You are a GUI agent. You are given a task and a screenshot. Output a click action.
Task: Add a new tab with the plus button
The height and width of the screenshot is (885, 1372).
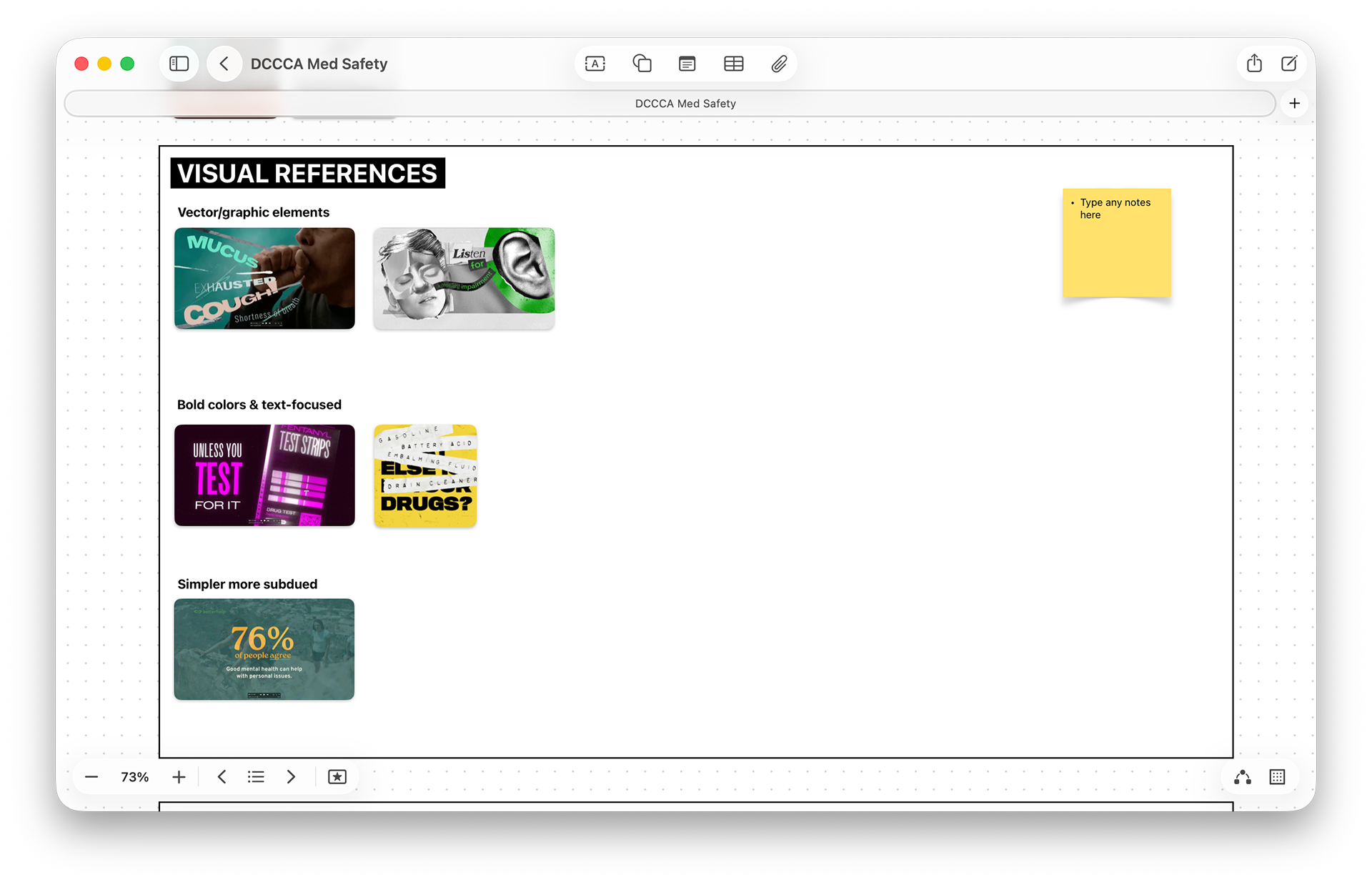tap(1294, 104)
